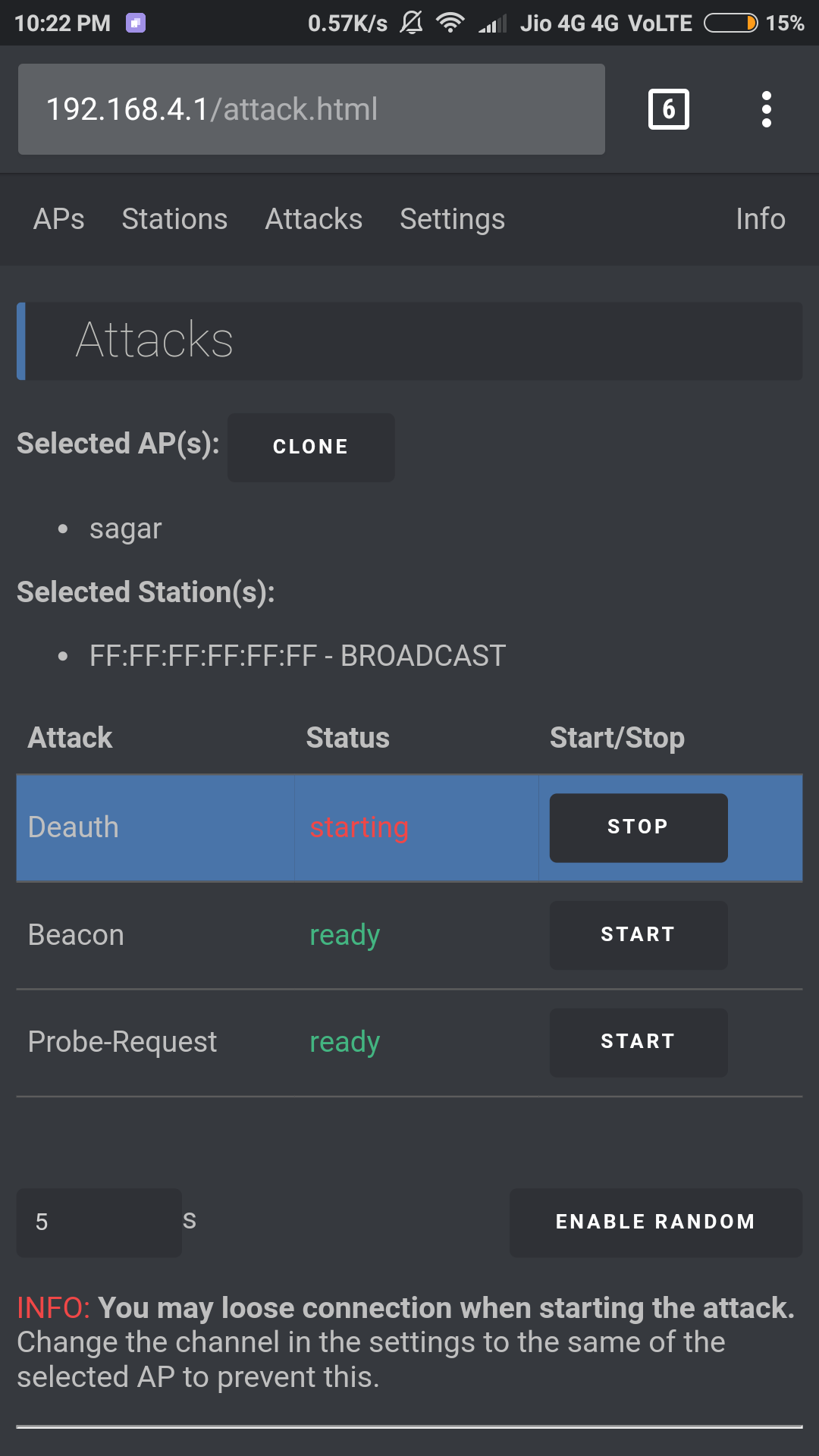Switch to the Stations tab
The image size is (819, 1456).
coord(174,219)
